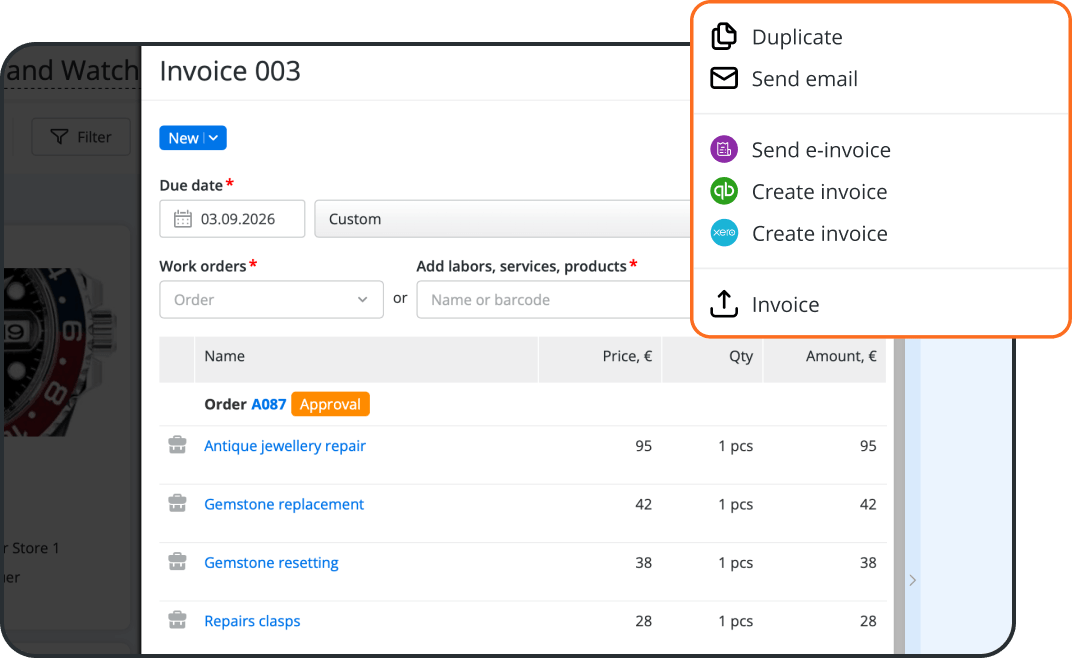
Task: Open Repairs clasps link
Action: point(252,621)
